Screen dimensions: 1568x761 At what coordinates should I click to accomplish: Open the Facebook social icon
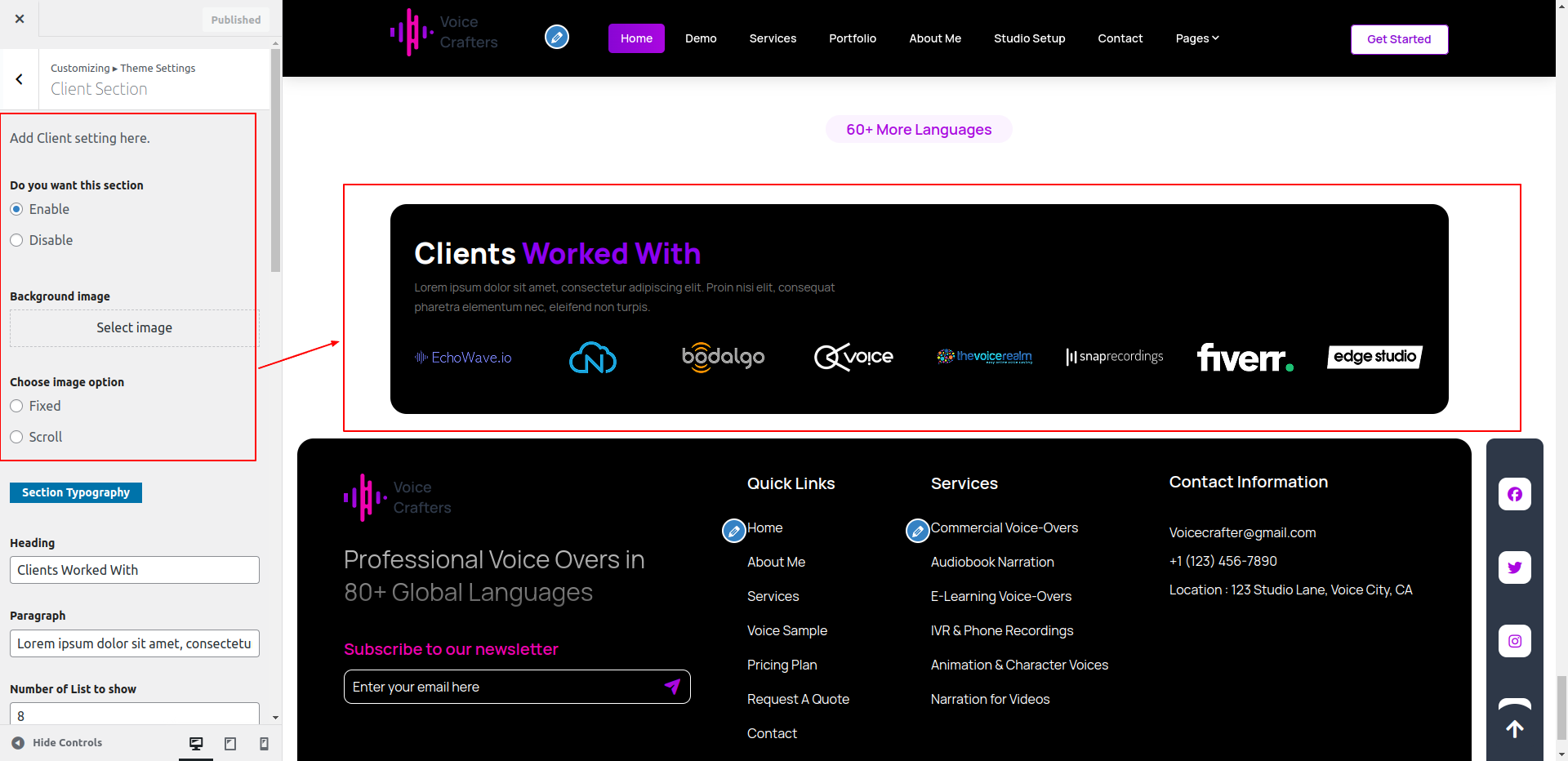click(1514, 494)
